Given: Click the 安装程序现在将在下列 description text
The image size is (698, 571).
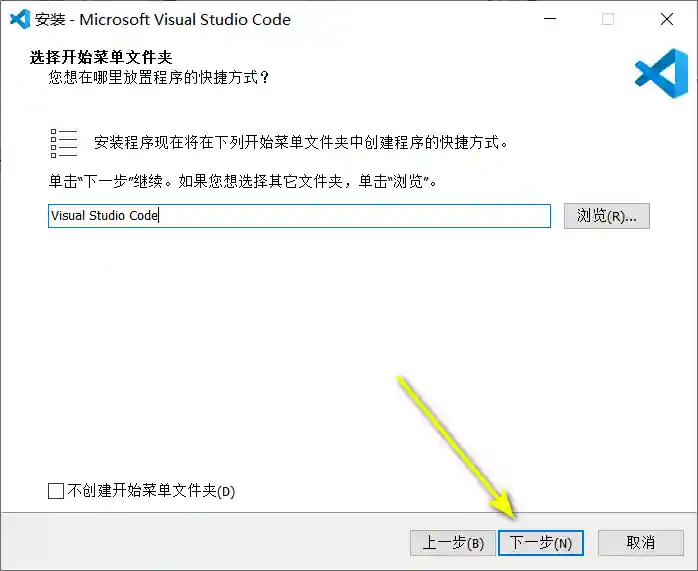Looking at the screenshot, I should 301,143.
